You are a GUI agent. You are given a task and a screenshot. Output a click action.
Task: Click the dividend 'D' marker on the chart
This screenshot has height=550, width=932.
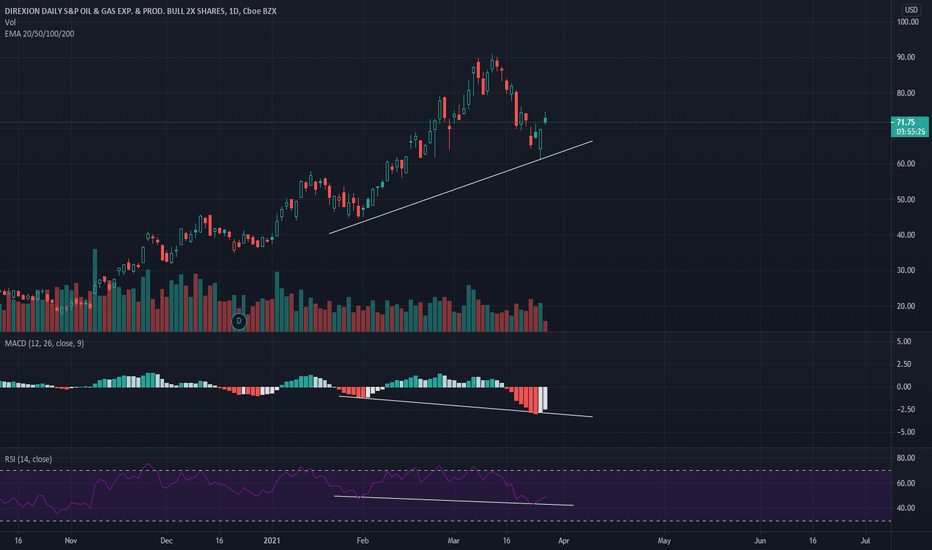click(x=238, y=322)
